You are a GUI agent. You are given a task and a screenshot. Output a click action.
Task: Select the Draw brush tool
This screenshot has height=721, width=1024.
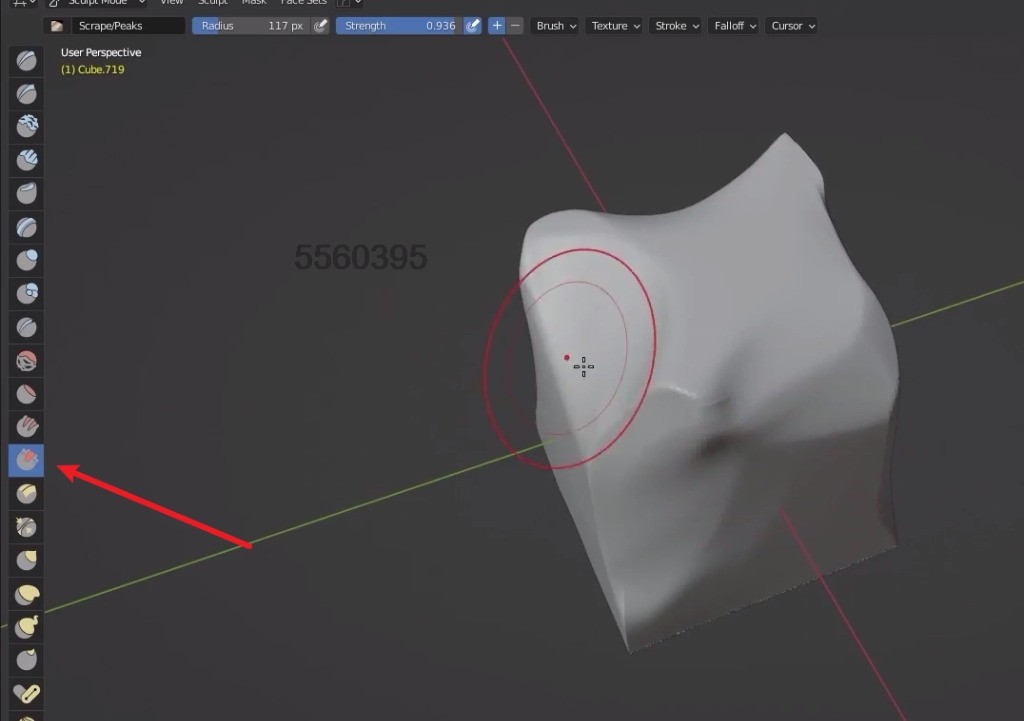pyautogui.click(x=26, y=61)
